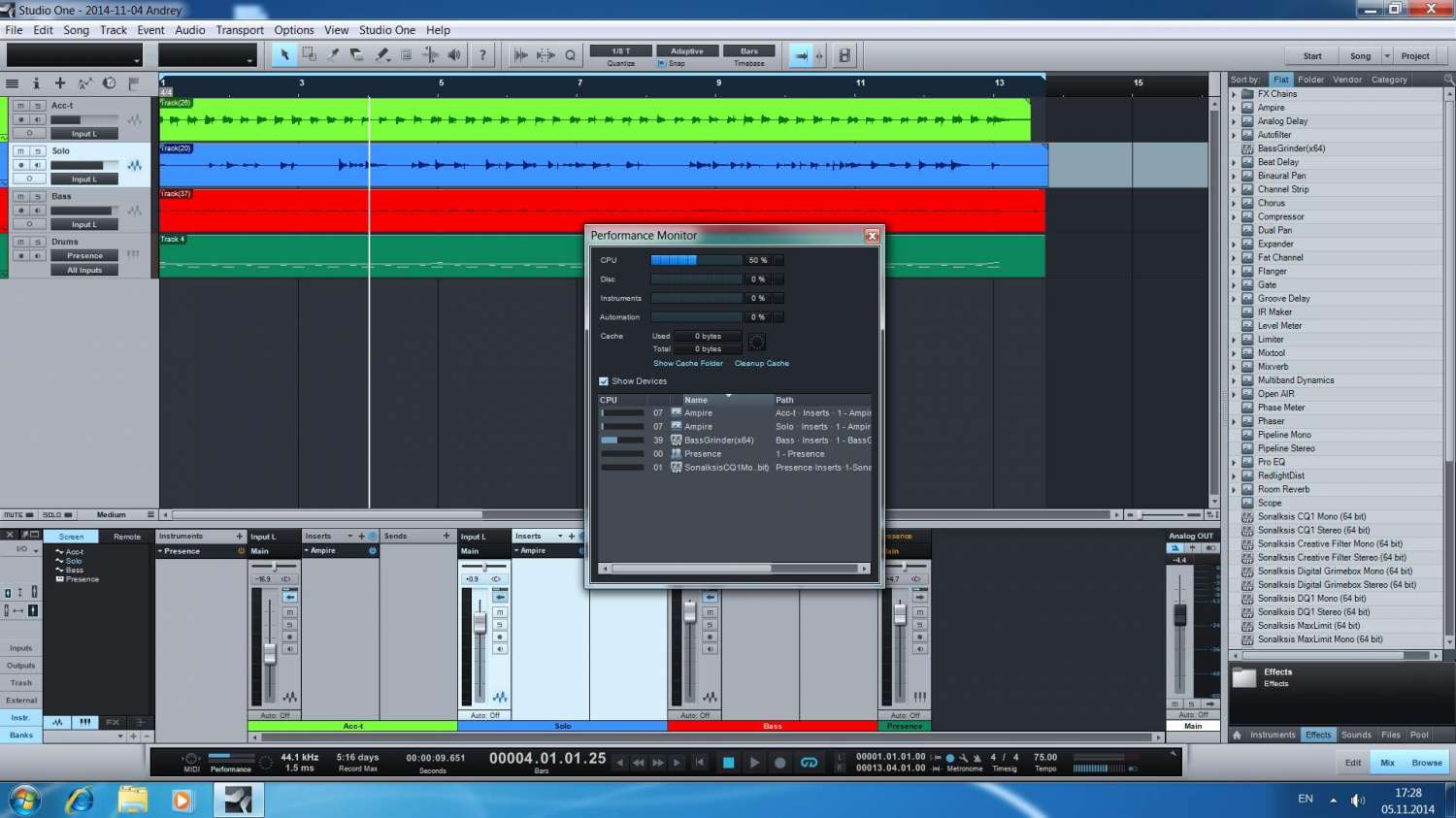
Task: Record-arm the Bass track
Action: pos(20,211)
